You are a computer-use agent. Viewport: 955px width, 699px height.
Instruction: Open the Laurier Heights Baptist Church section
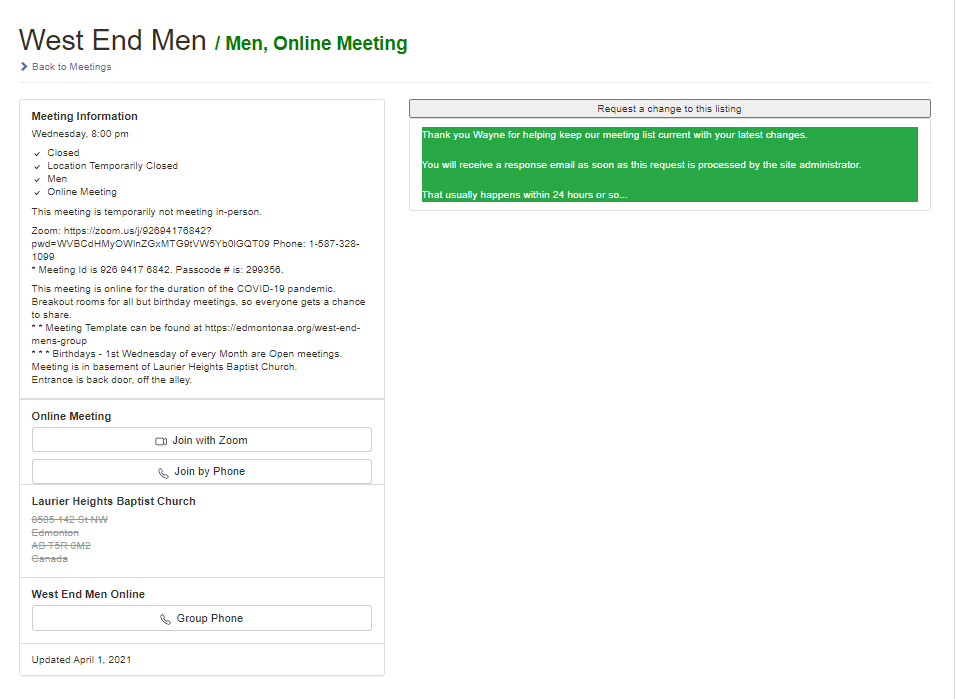(x=113, y=501)
